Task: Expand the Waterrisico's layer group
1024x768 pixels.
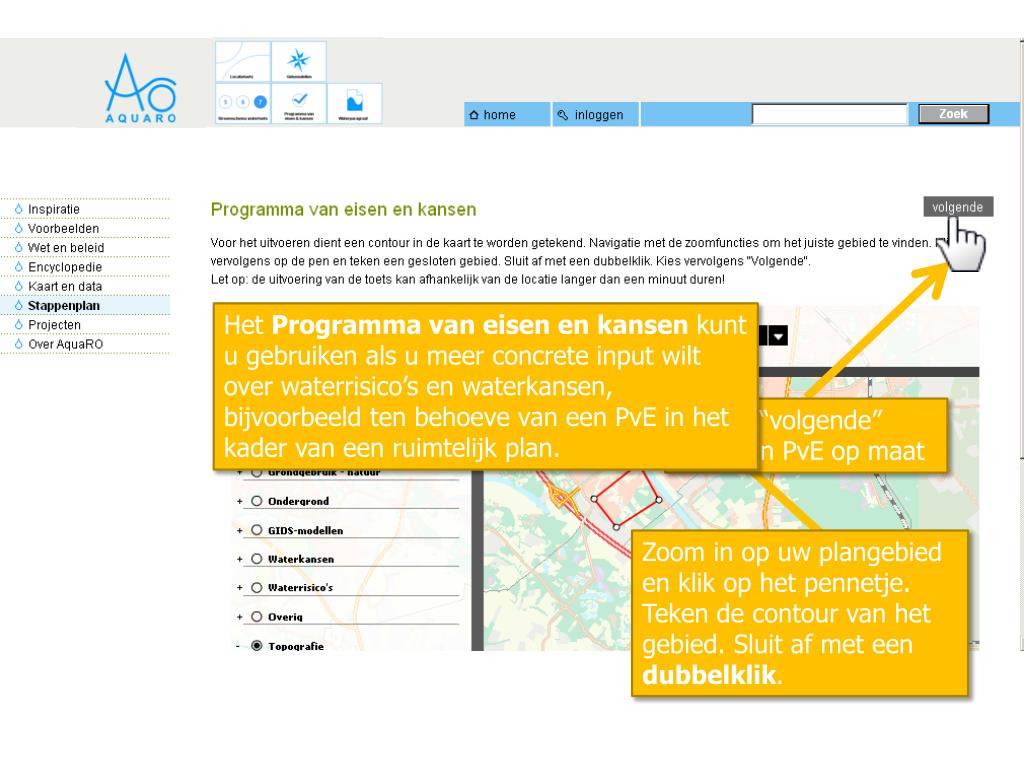Action: 240,588
